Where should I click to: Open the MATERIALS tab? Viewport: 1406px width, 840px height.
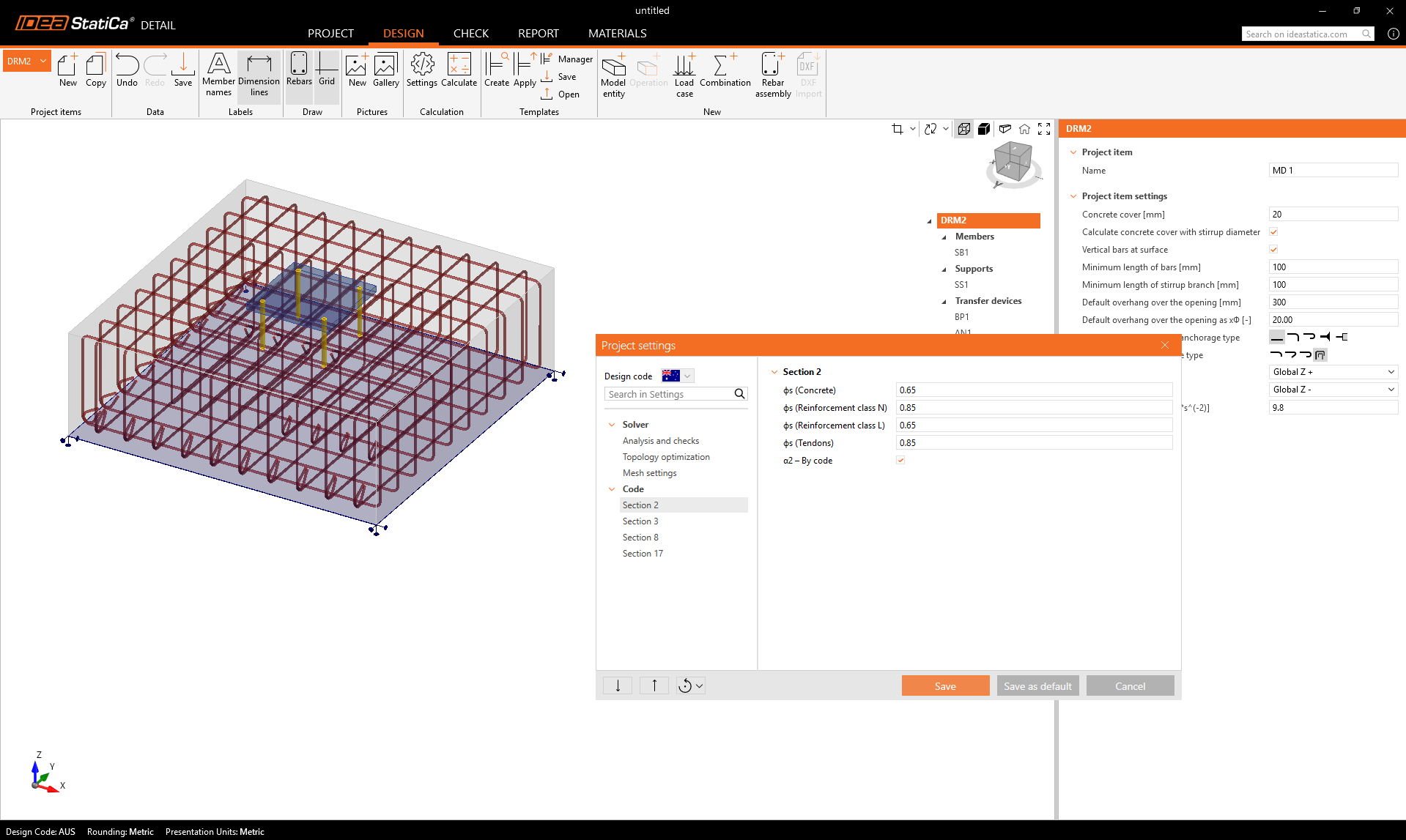(617, 34)
